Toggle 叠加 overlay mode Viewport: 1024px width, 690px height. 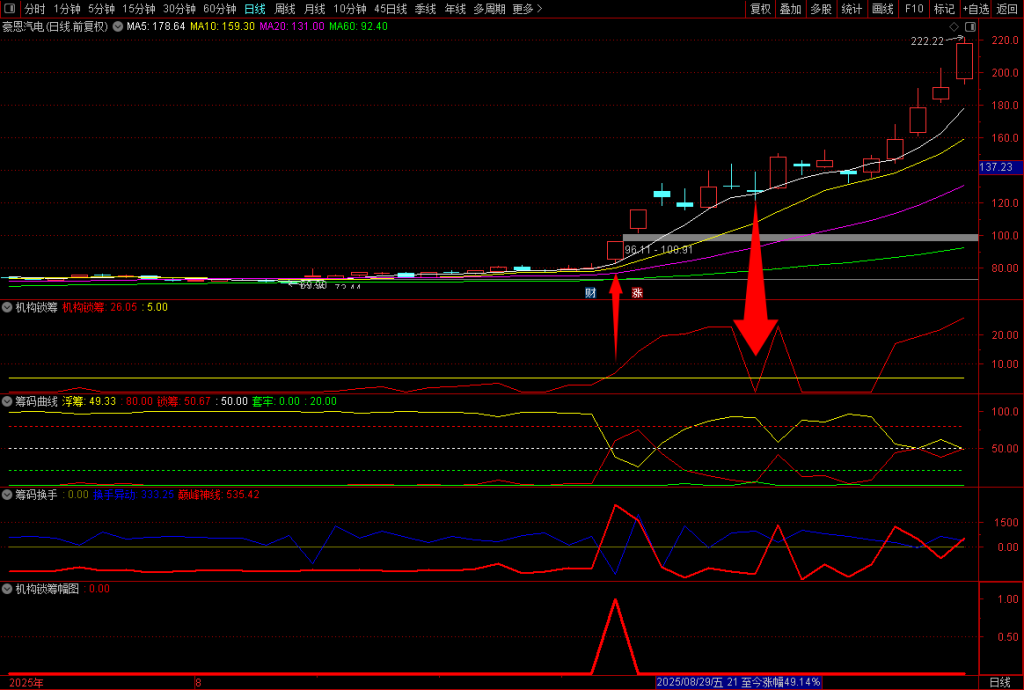pos(791,9)
